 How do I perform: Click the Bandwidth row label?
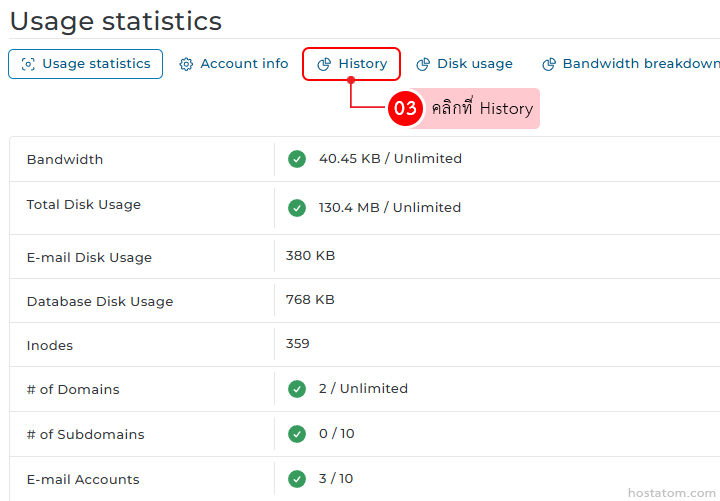65,159
